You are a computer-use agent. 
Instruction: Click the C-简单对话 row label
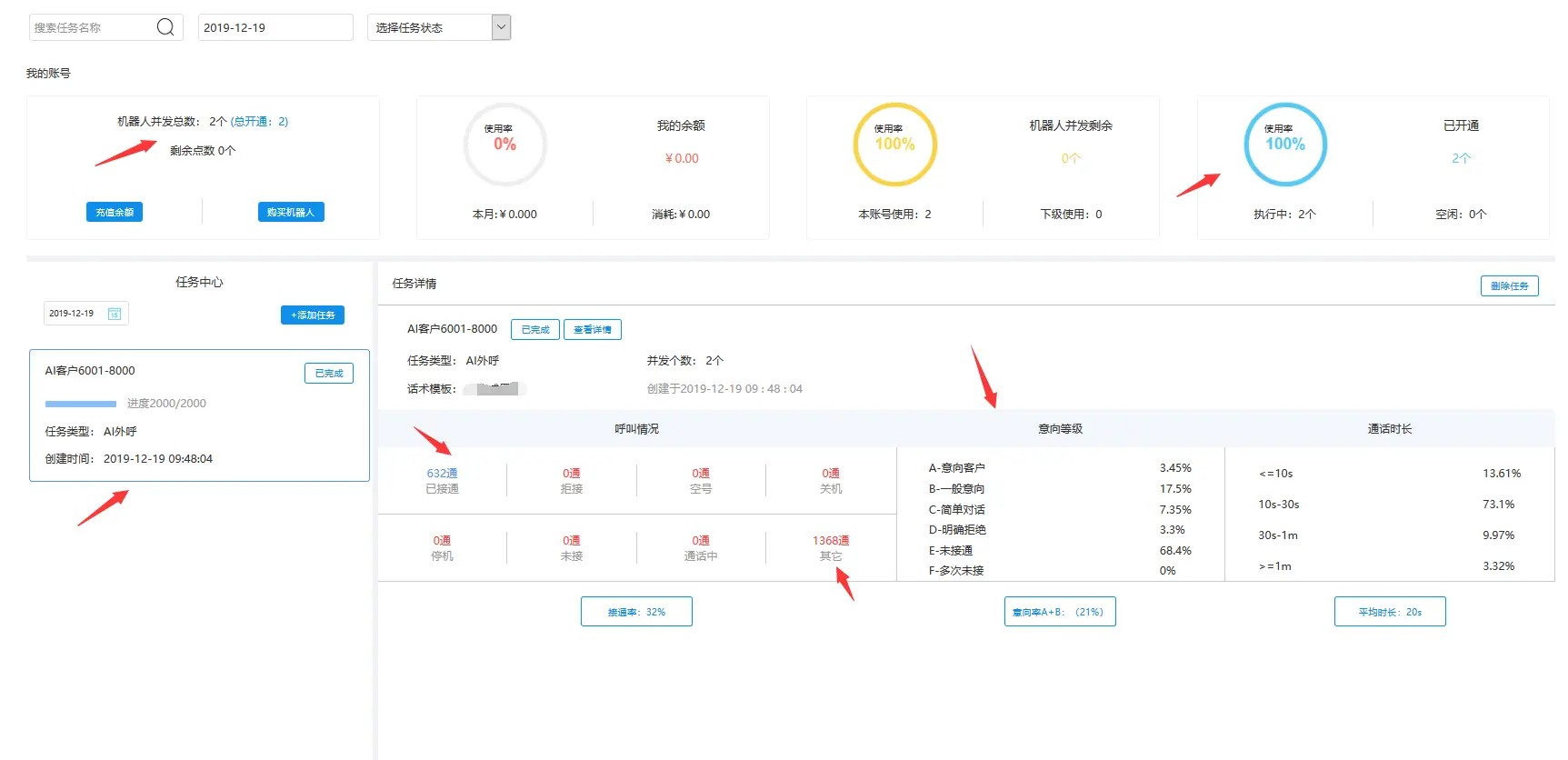pos(956,510)
